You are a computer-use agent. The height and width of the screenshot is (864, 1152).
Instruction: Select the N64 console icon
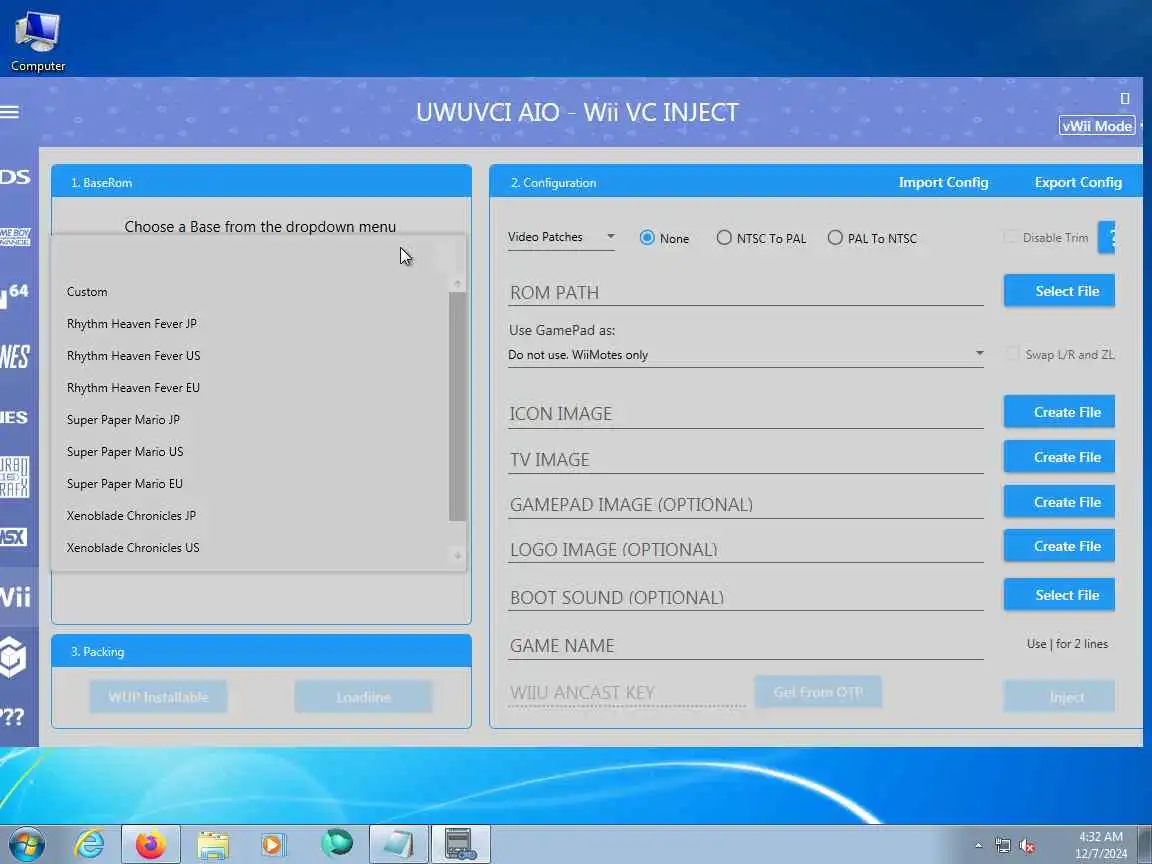click(15, 295)
